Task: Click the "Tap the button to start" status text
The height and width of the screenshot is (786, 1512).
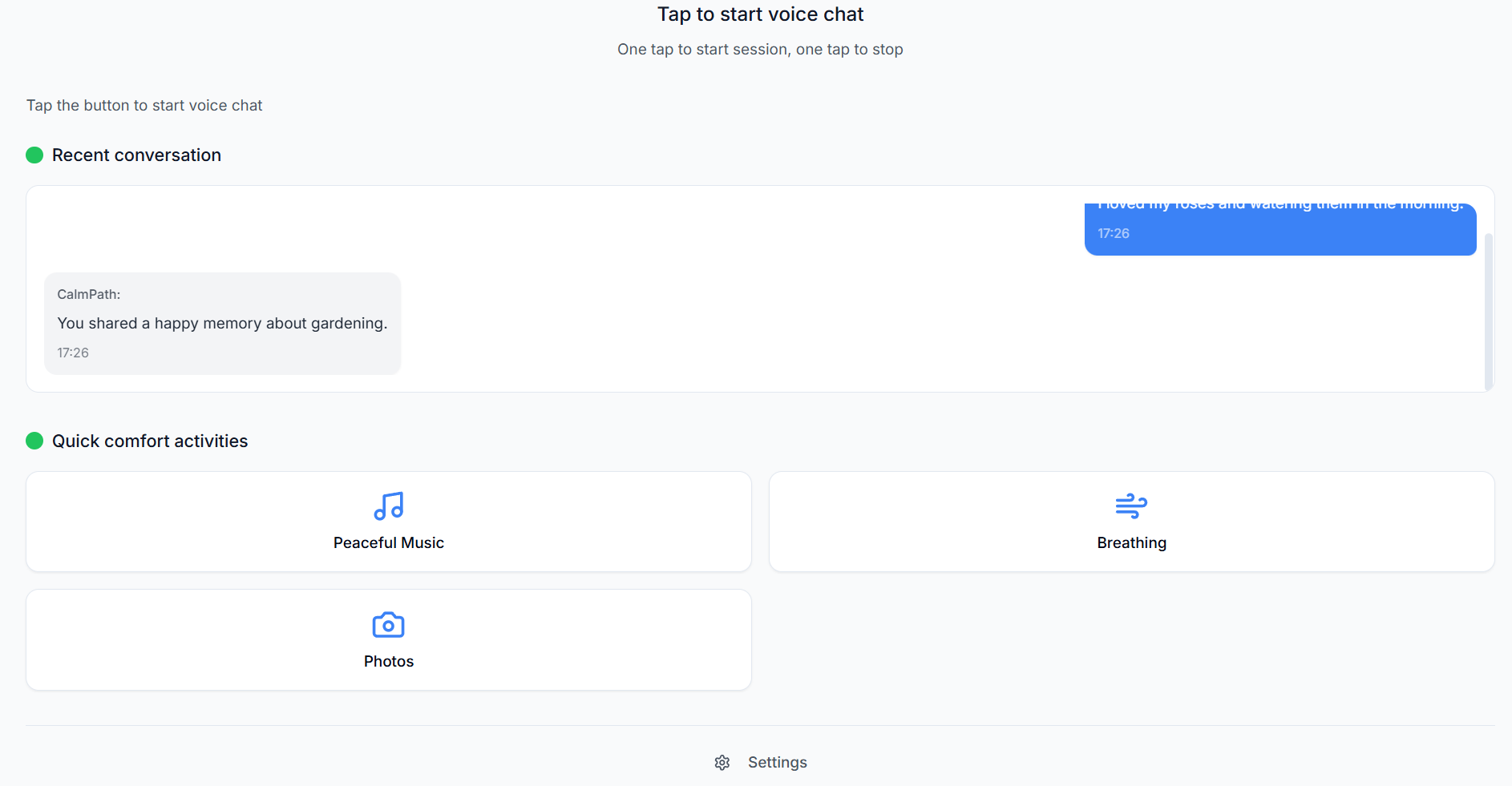Action: pos(144,106)
